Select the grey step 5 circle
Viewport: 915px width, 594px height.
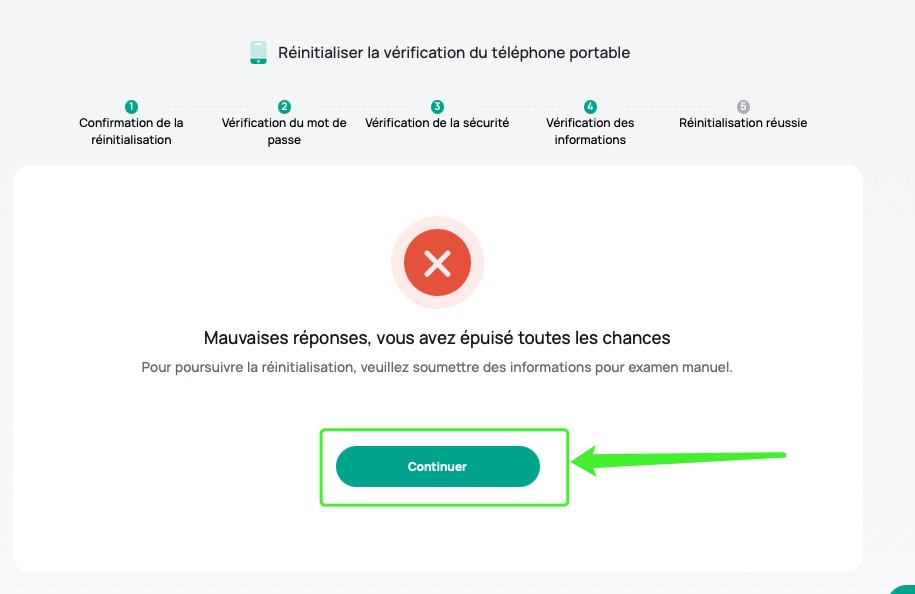743,107
